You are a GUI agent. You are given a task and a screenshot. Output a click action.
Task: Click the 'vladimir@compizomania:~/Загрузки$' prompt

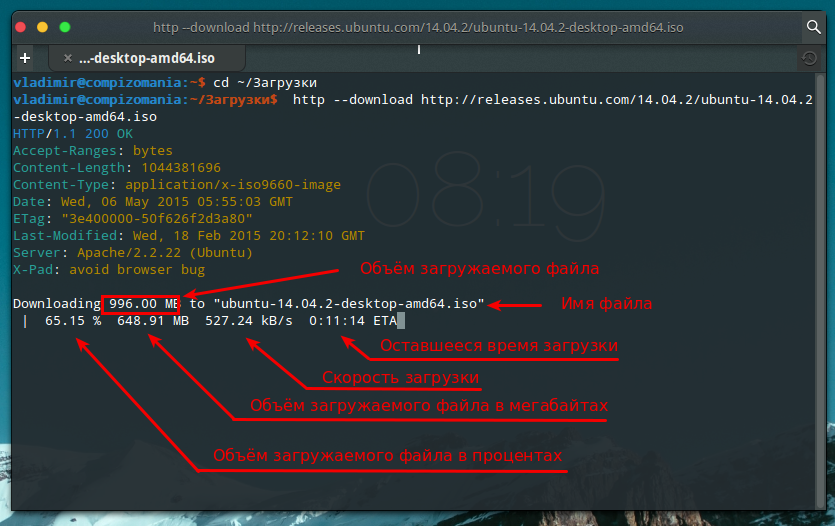(x=145, y=100)
